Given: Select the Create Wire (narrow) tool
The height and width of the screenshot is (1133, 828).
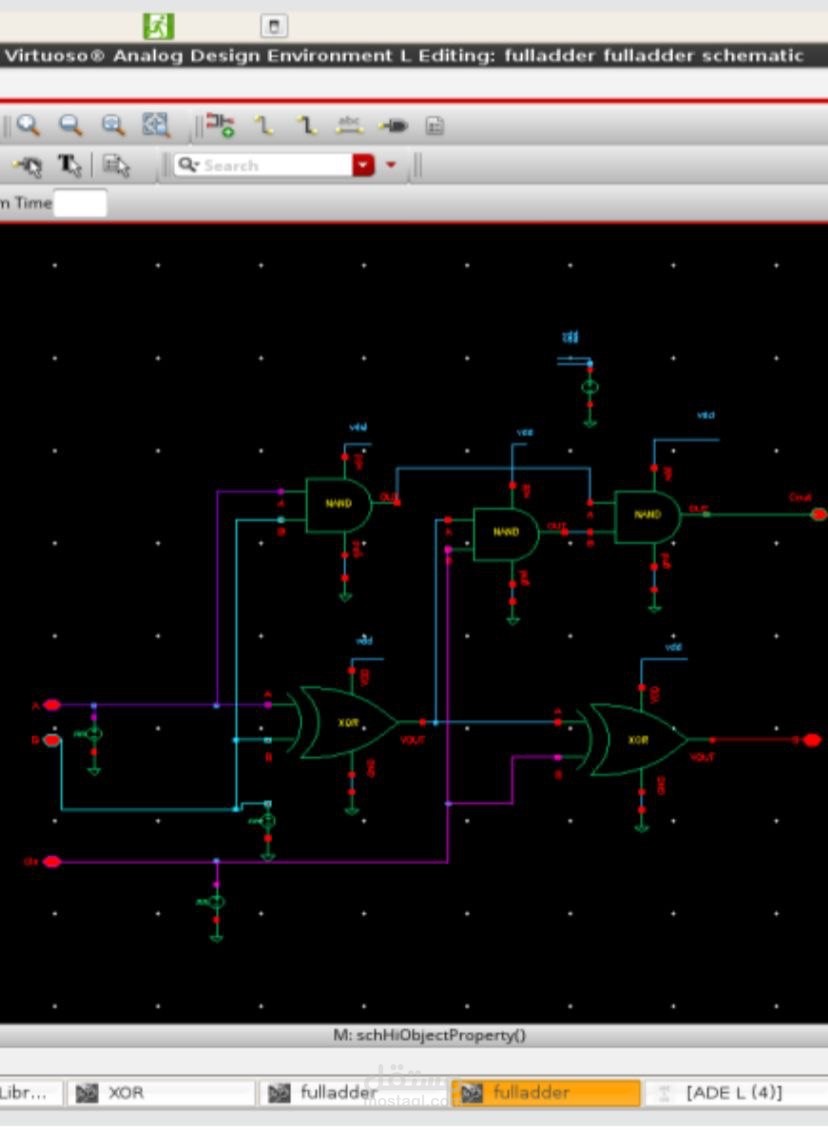Looking at the screenshot, I should [x=264, y=125].
